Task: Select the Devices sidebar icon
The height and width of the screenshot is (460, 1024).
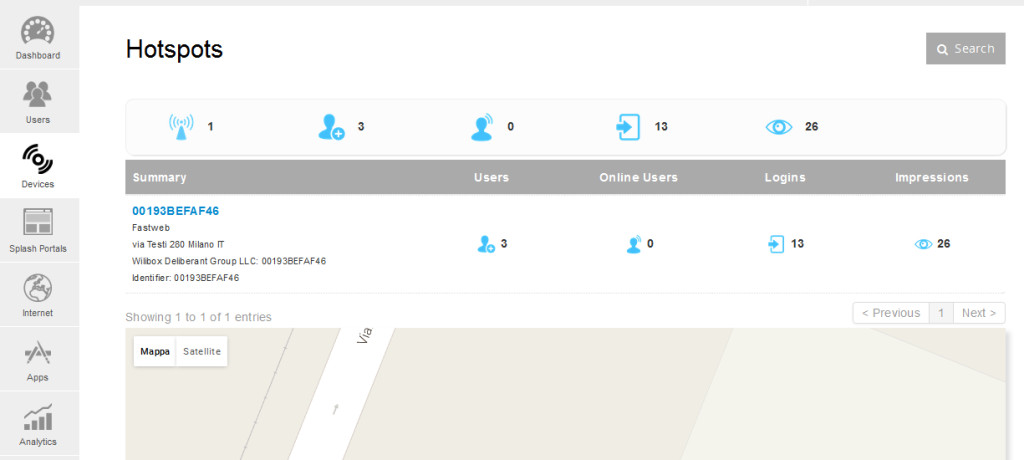Action: 38,159
